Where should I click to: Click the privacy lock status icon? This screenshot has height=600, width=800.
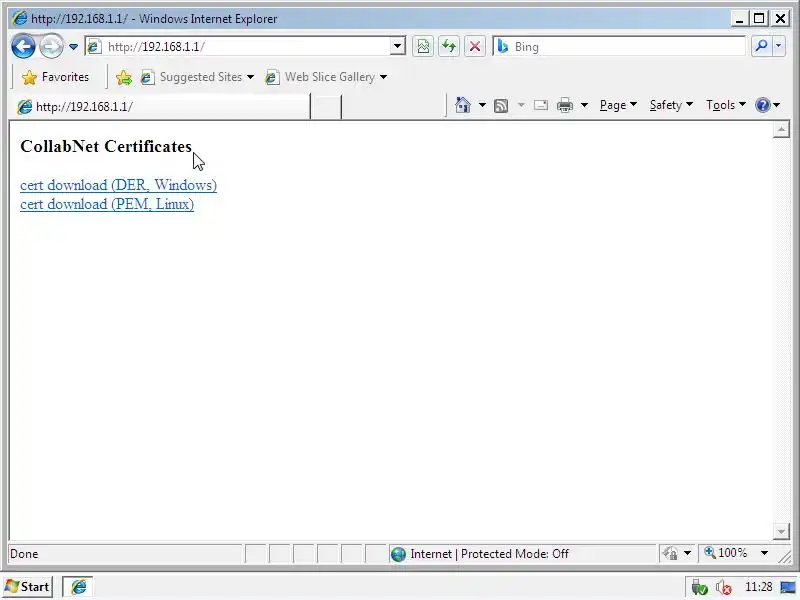(670, 553)
